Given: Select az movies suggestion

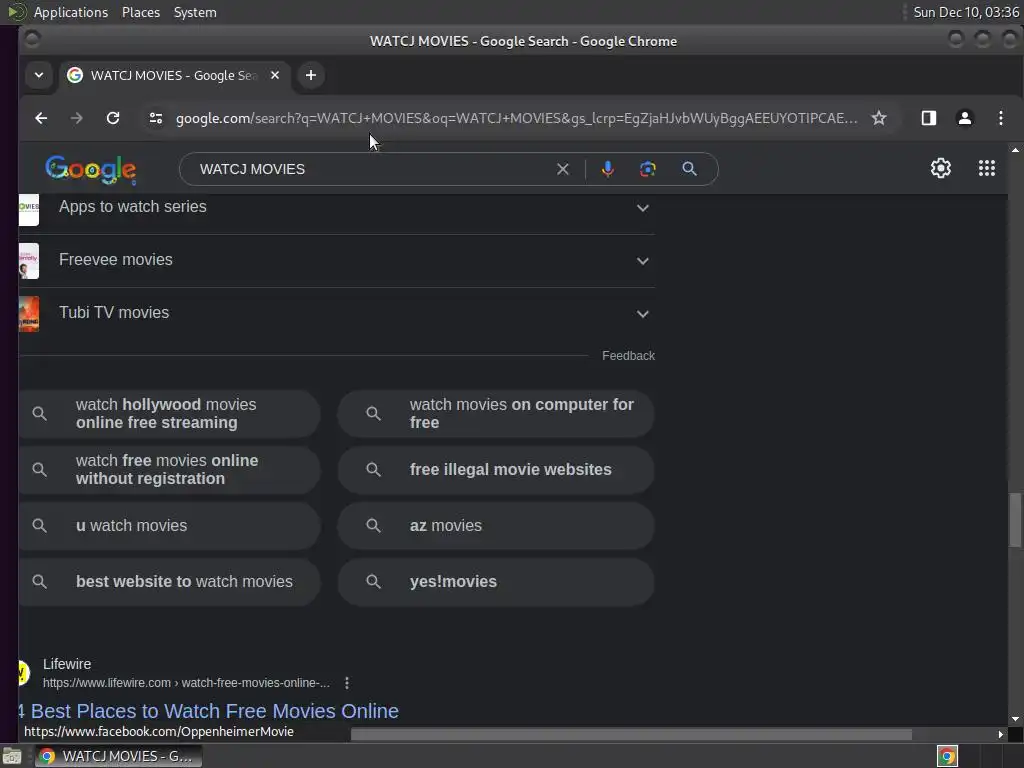Looking at the screenshot, I should pyautogui.click(x=496, y=526).
